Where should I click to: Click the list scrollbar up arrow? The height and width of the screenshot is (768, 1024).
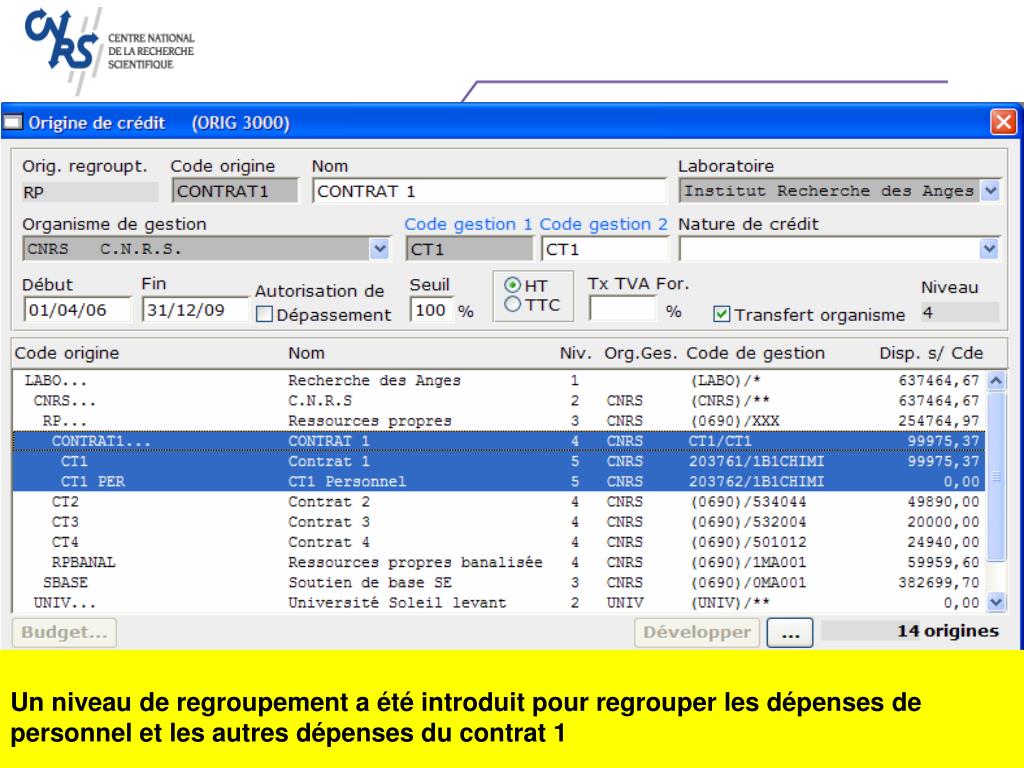click(996, 381)
